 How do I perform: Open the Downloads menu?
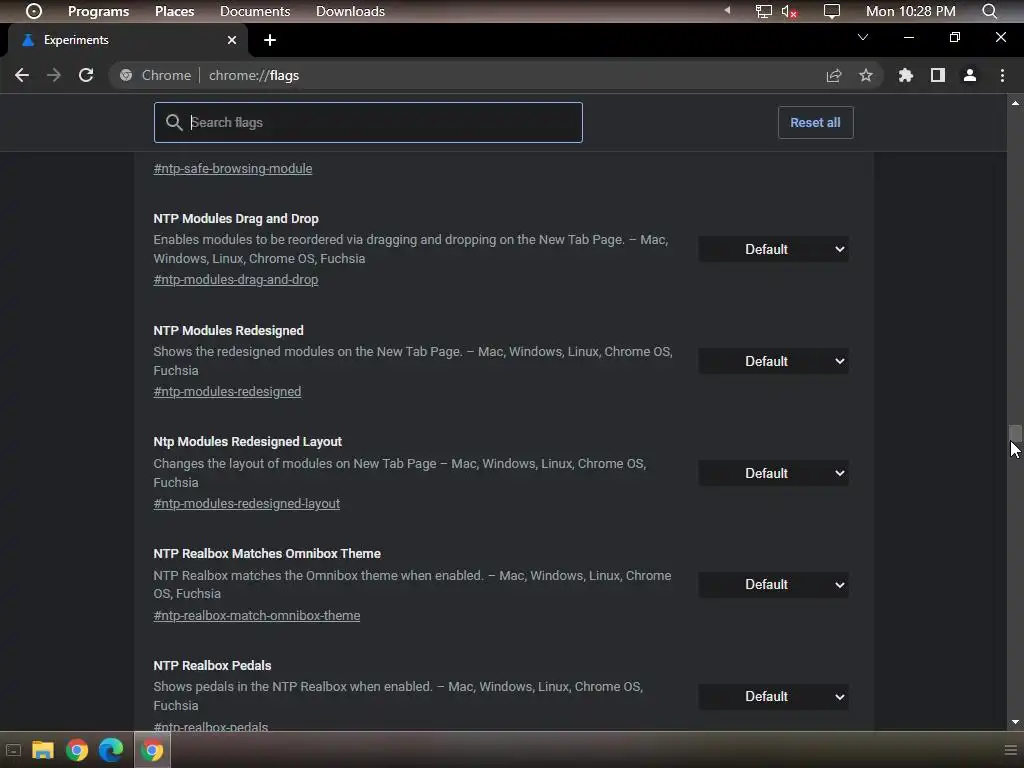[350, 11]
